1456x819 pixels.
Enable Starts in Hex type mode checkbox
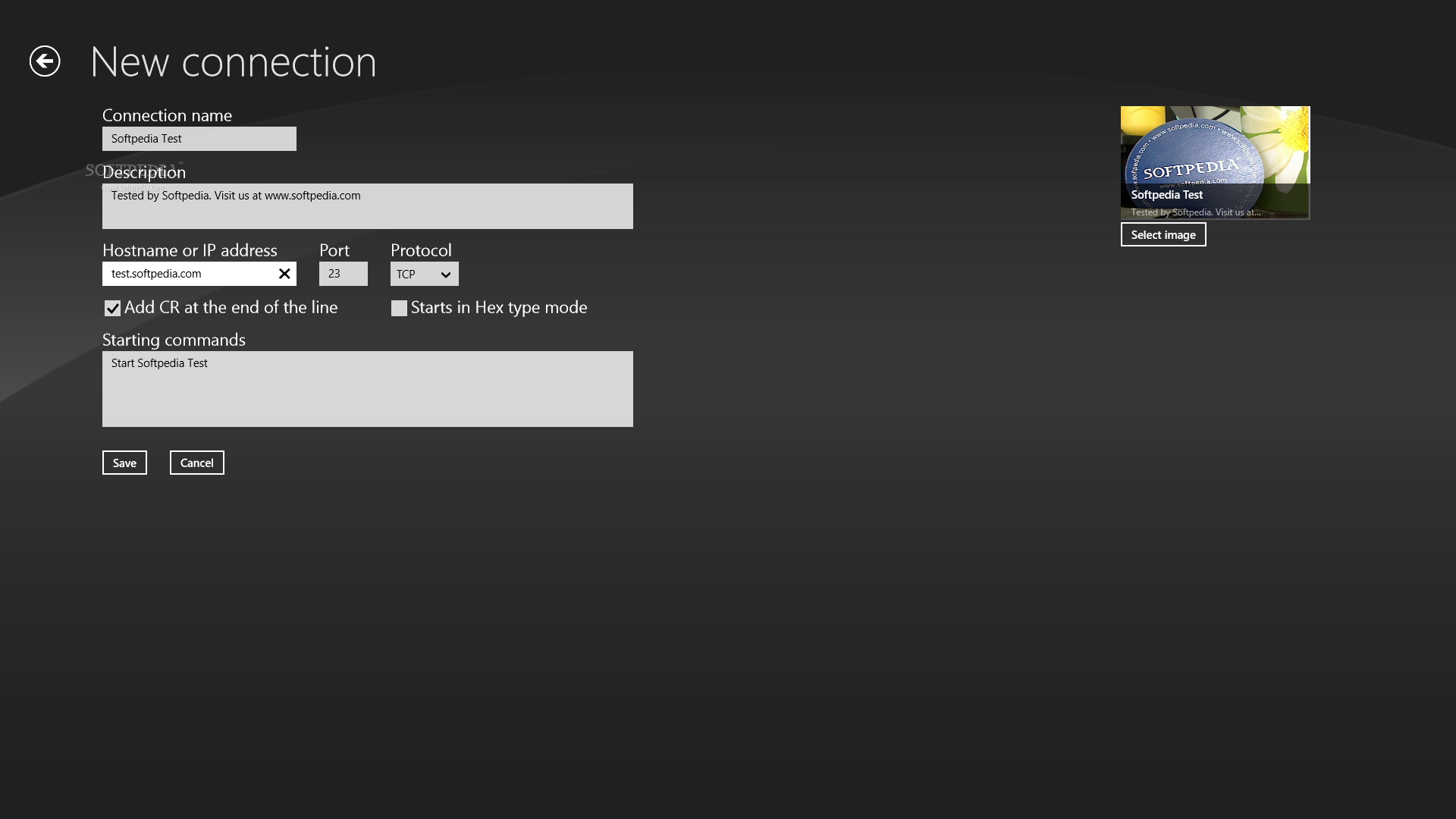pyautogui.click(x=399, y=309)
